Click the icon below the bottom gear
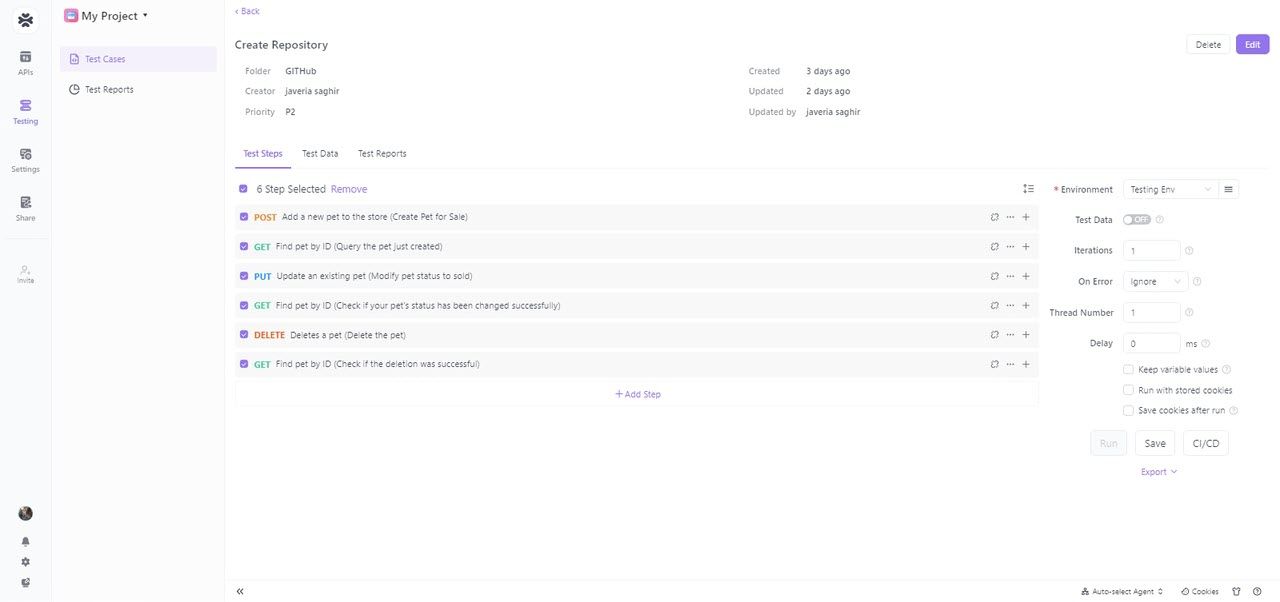 [25, 582]
